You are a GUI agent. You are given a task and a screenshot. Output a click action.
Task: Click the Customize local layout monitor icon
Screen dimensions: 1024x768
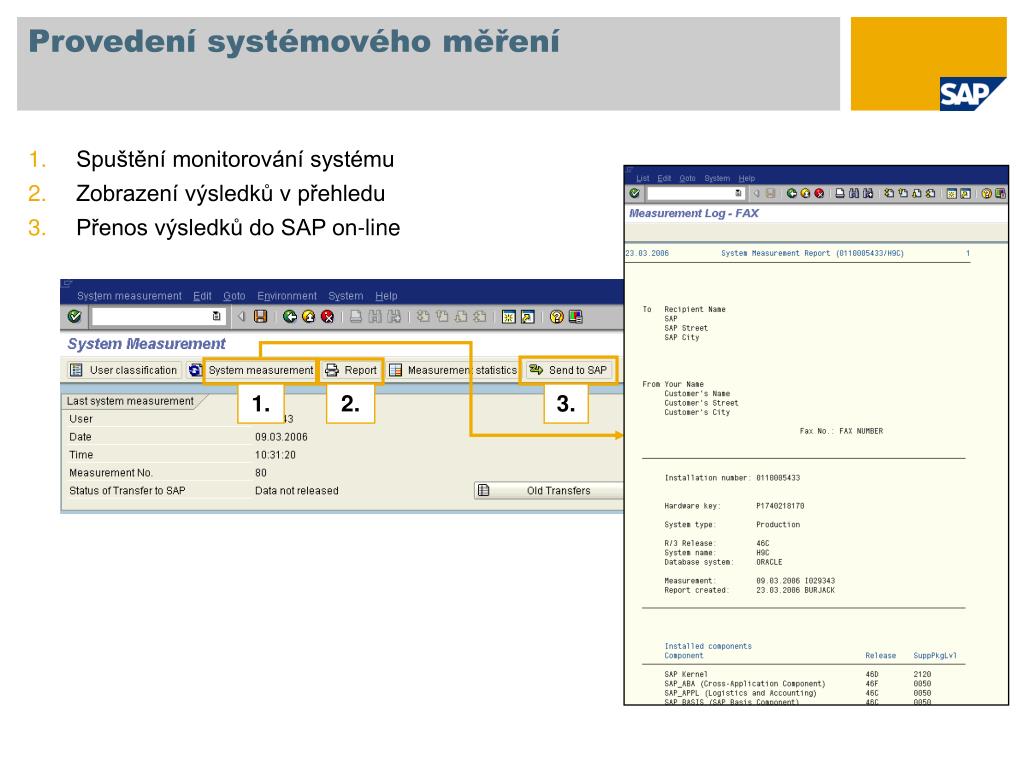[575, 317]
